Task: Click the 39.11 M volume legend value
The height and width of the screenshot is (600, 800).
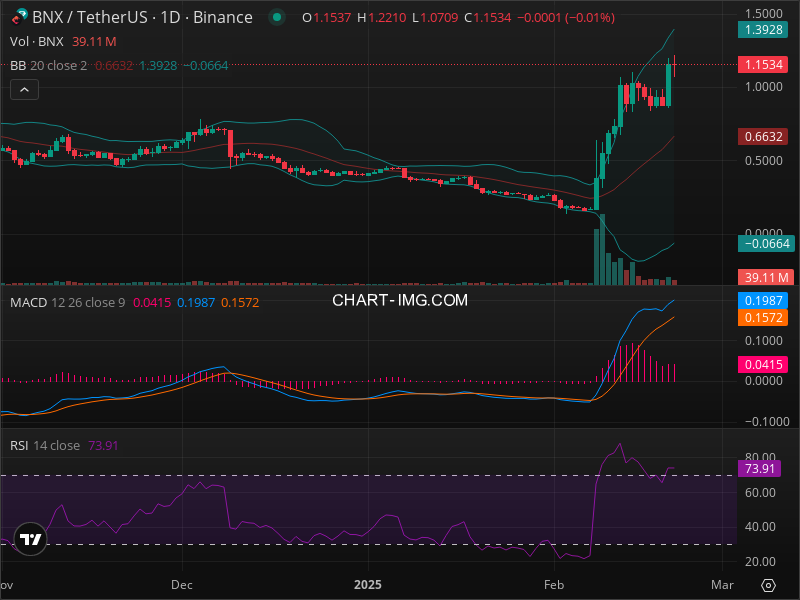Action: coord(94,41)
